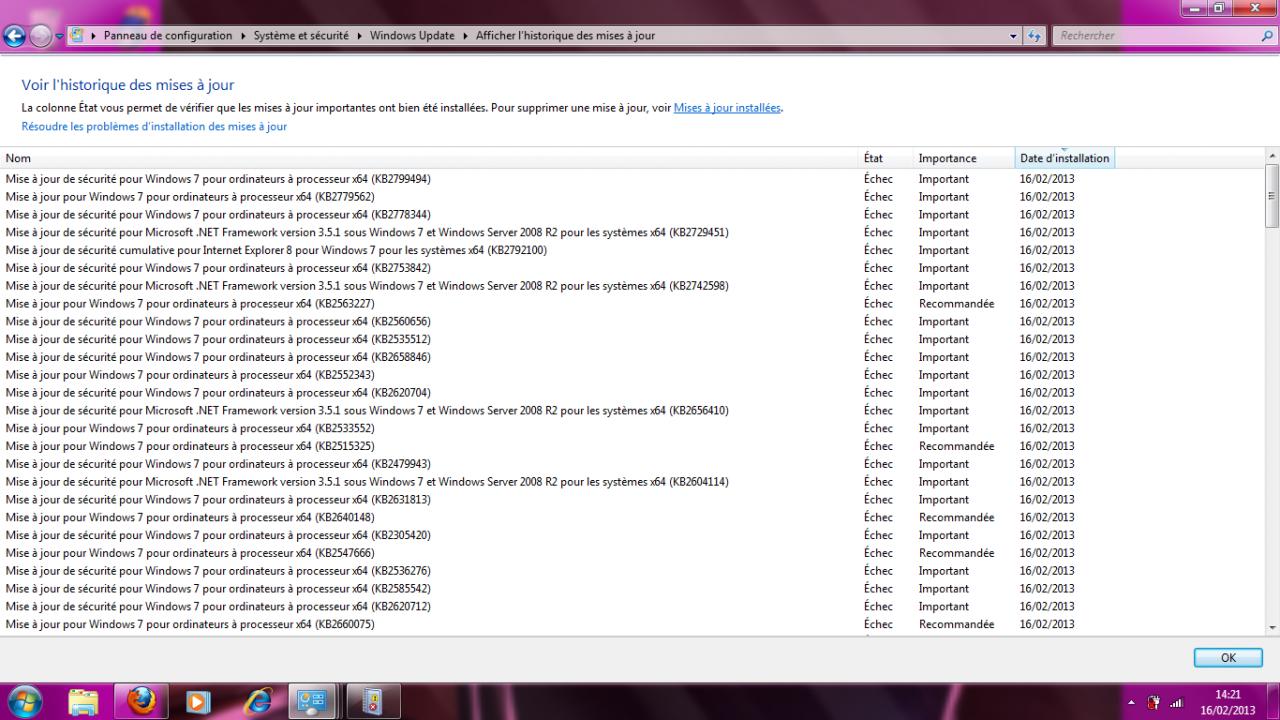The height and width of the screenshot is (720, 1280).
Task: Select the update row KB2533552
Action: point(632,429)
